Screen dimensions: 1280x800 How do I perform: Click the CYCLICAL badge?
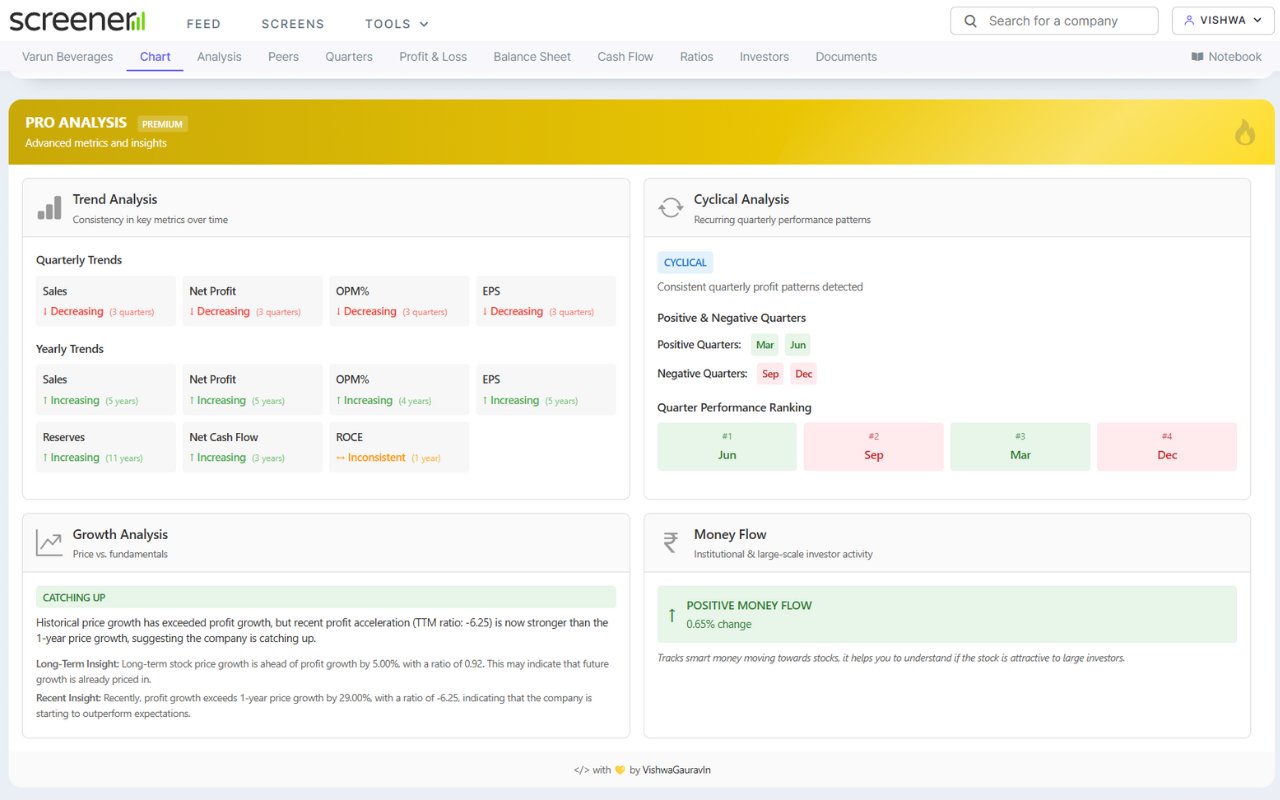[x=684, y=262]
